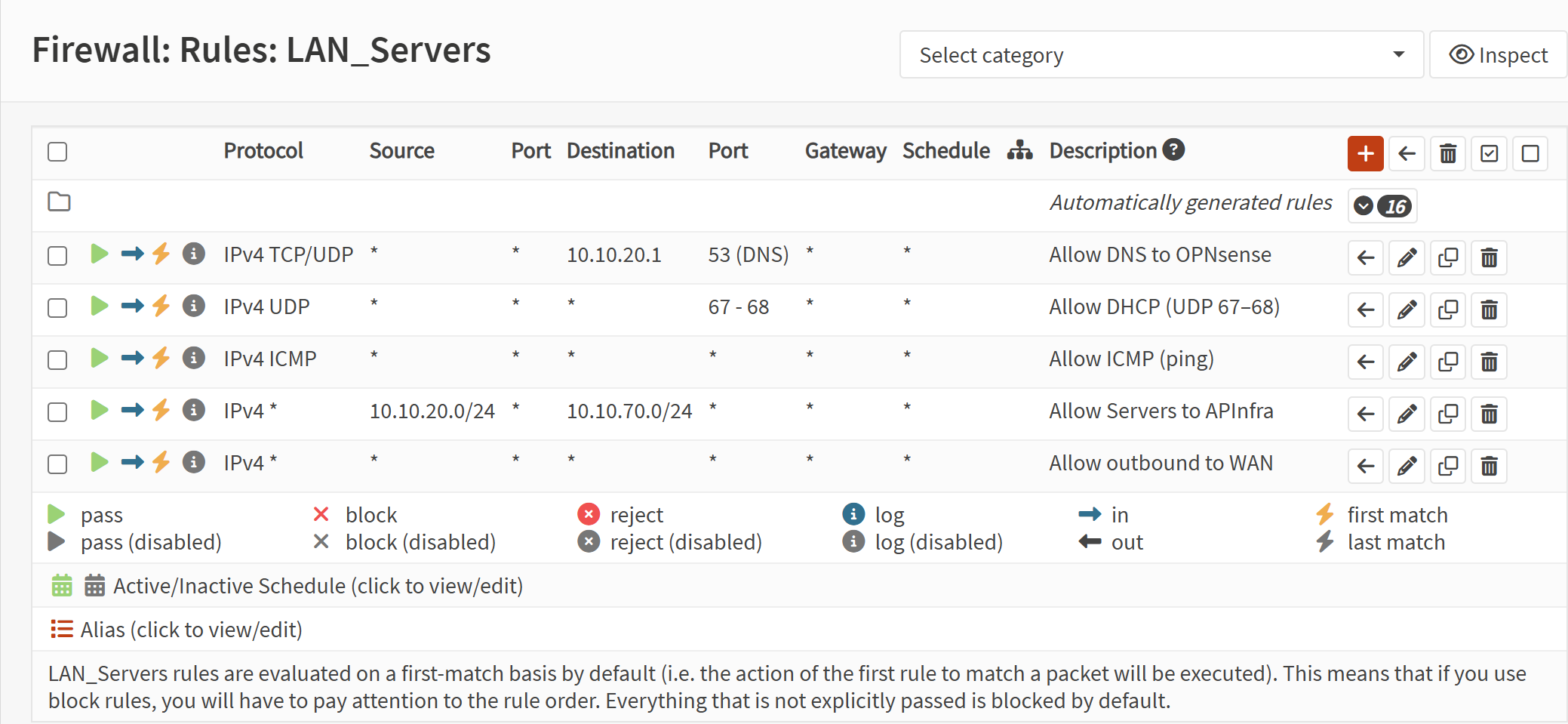Toggle logging info icon on IPv4 ICMP rule

[x=194, y=358]
